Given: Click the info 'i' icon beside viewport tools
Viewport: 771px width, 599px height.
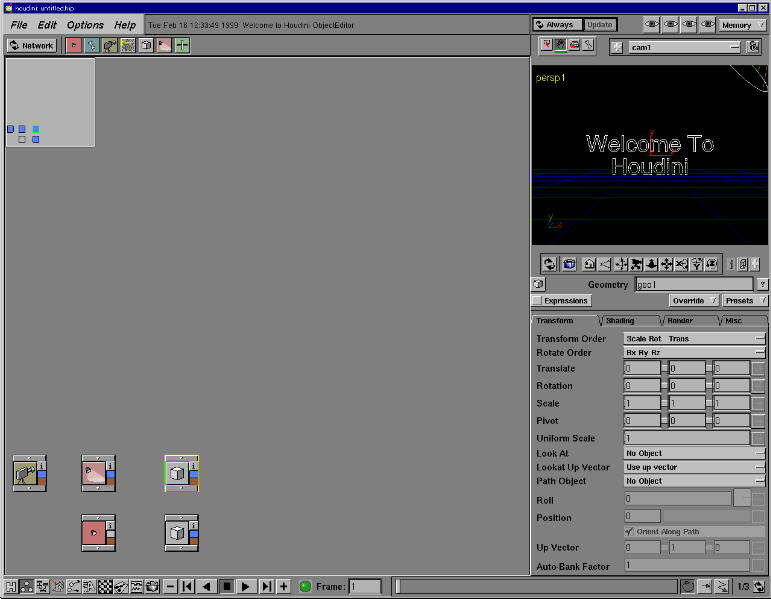Looking at the screenshot, I should (732, 265).
